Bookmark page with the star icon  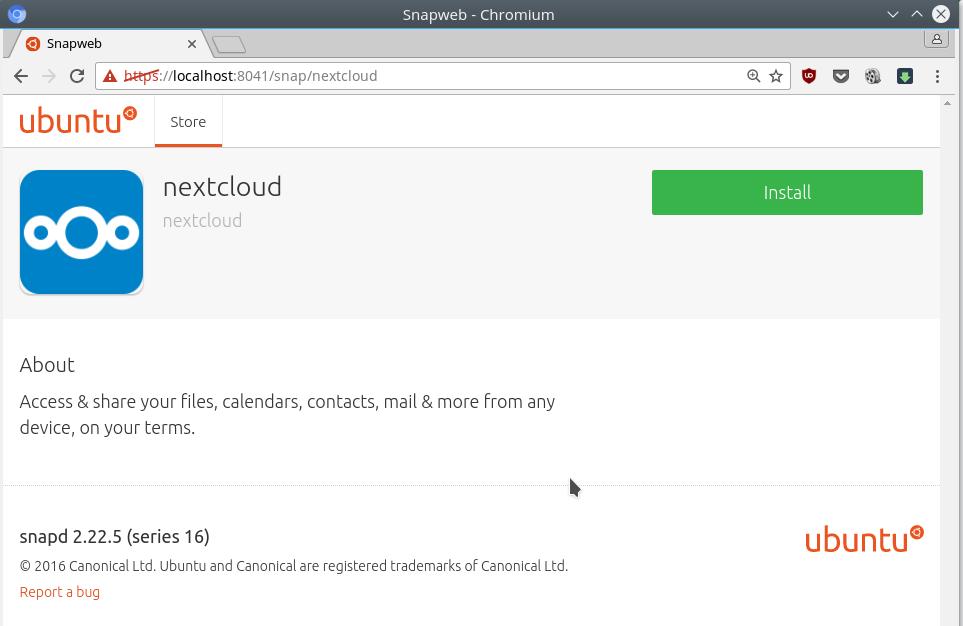tap(776, 76)
